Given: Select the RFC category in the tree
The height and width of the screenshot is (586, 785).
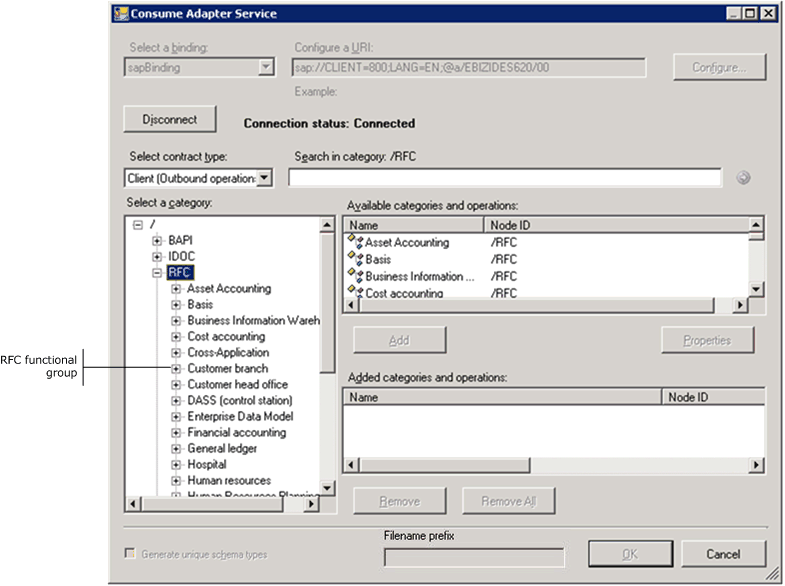Looking at the screenshot, I should click(x=180, y=273).
